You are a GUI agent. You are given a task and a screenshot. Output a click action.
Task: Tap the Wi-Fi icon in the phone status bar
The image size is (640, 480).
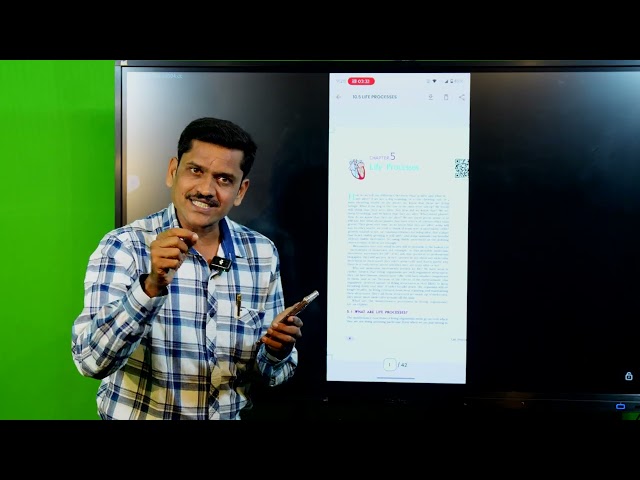point(434,81)
